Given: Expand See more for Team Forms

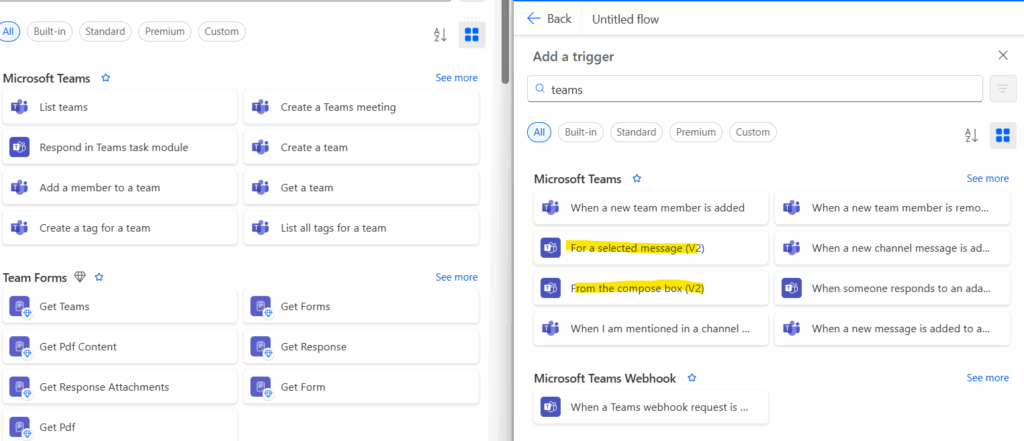Looking at the screenshot, I should coord(456,277).
